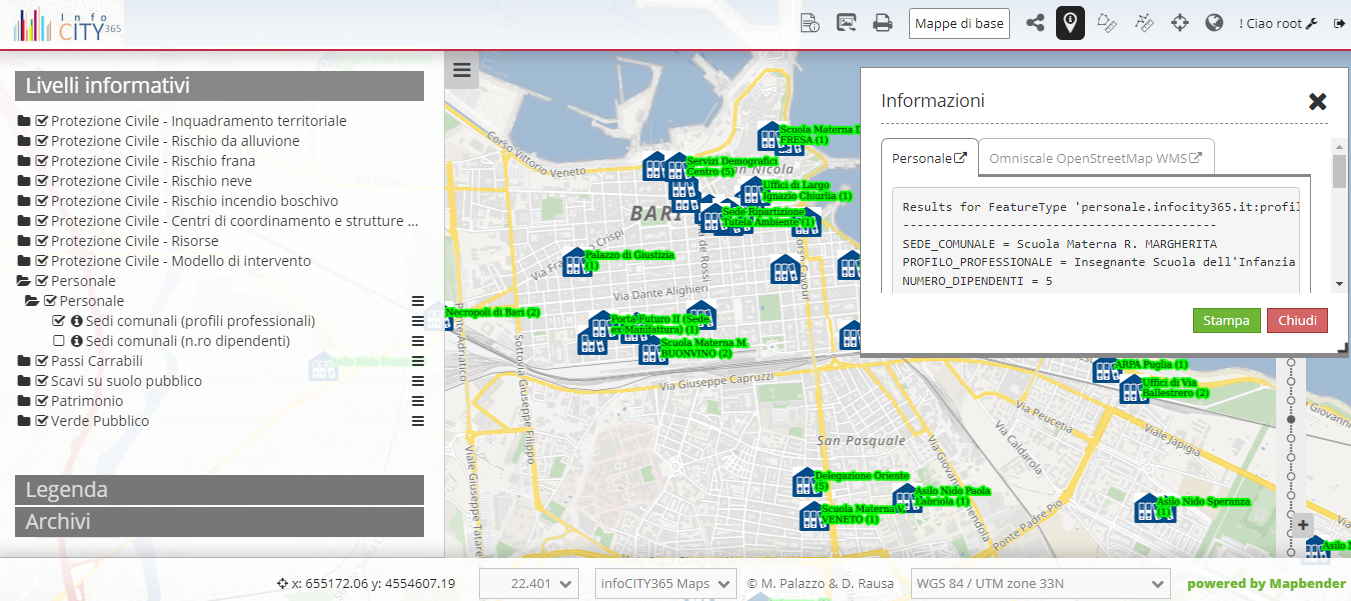Select the area measurement ruler tool
Image resolution: width=1351 pixels, height=601 pixels.
[1106, 23]
